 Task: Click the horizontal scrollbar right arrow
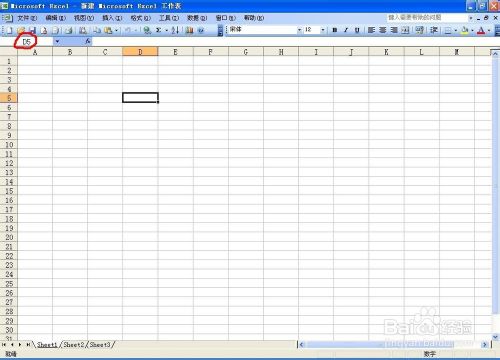coord(485,345)
